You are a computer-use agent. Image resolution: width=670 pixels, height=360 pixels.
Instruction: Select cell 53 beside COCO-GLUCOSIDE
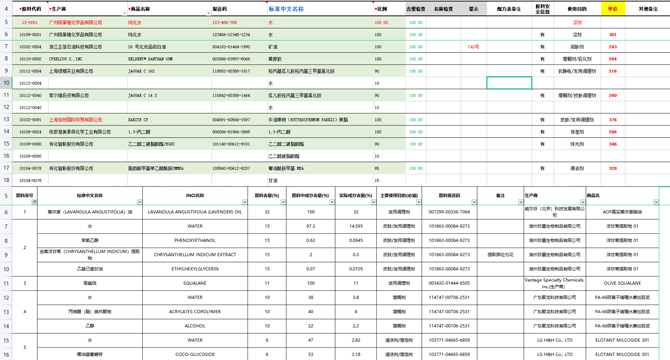pyautogui.click(x=311, y=354)
